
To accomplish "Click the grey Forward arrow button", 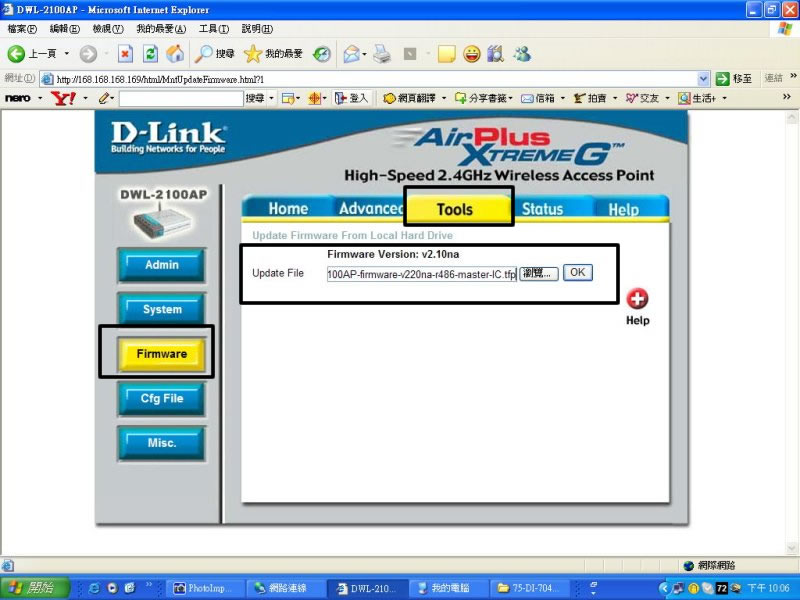I will 88,54.
